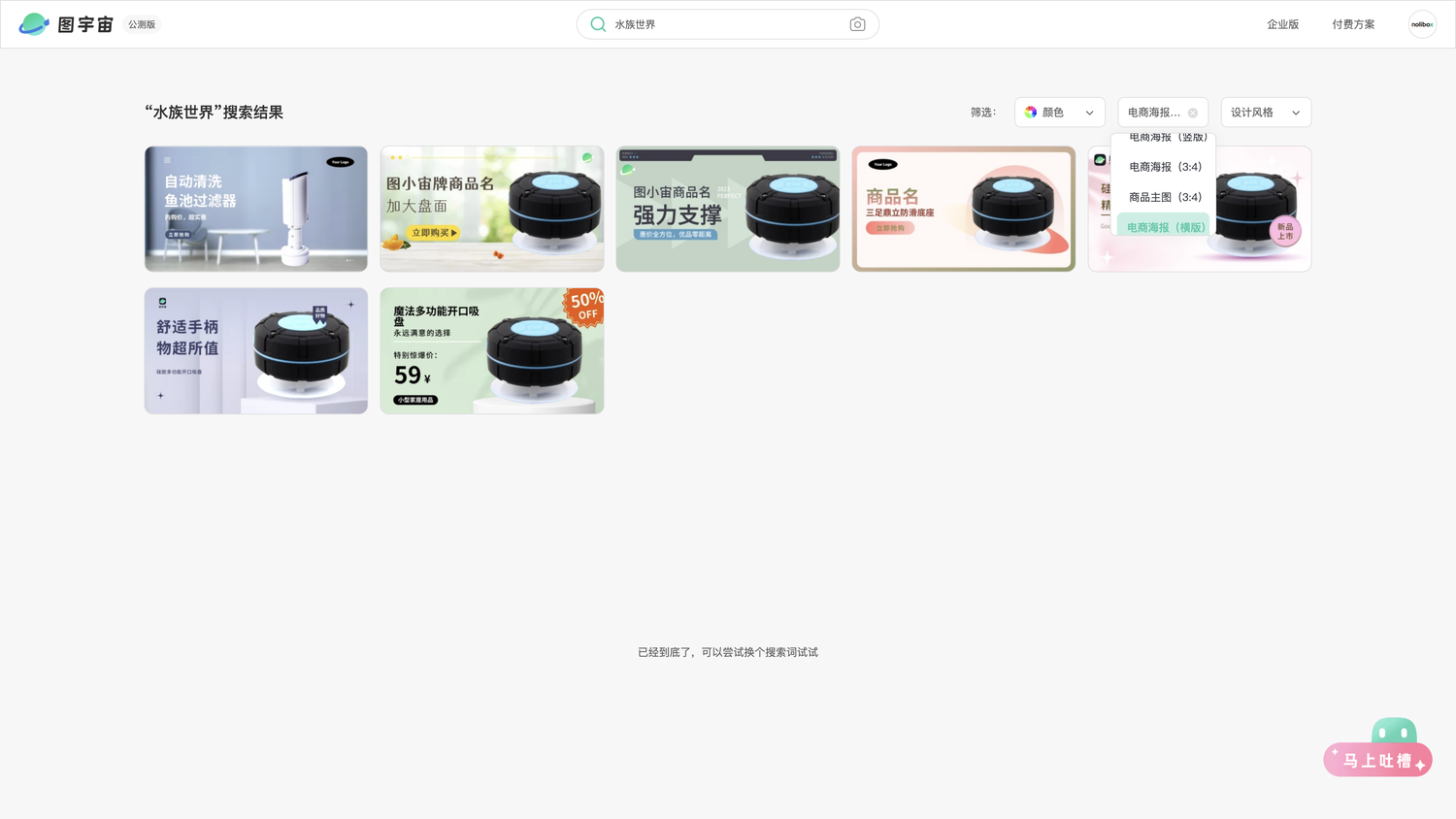Click the 图宇宙 planet logo
1456x819 pixels.
pos(34,24)
